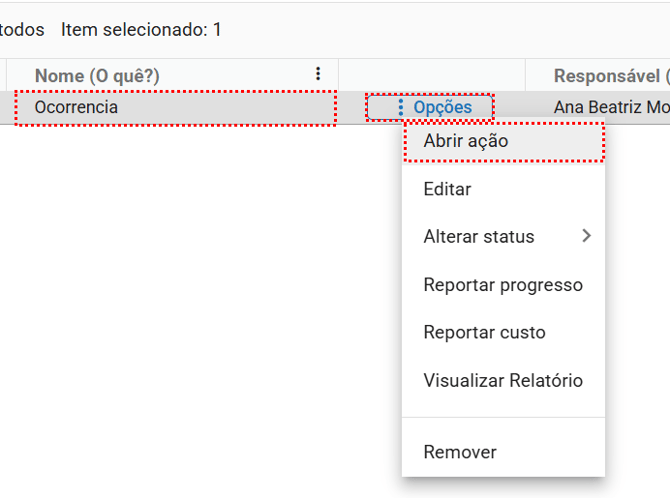Select Abrir ação from the context menu
Viewport: 670px width, 498px height.
coord(466,141)
